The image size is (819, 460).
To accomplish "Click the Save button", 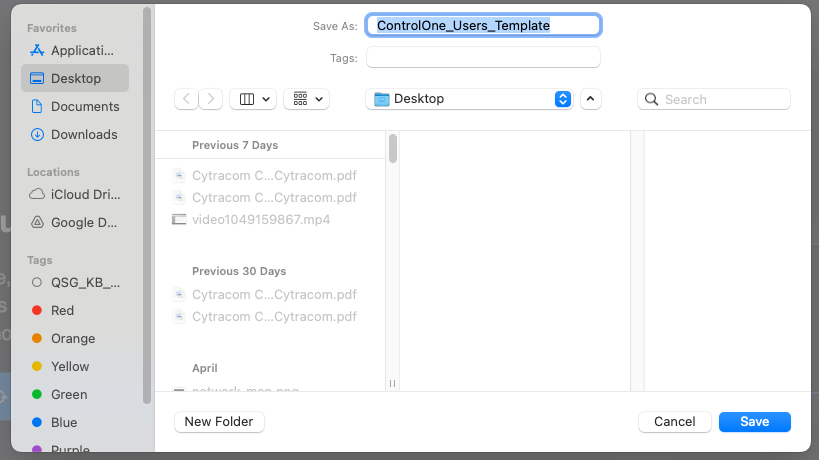I will tap(754, 422).
